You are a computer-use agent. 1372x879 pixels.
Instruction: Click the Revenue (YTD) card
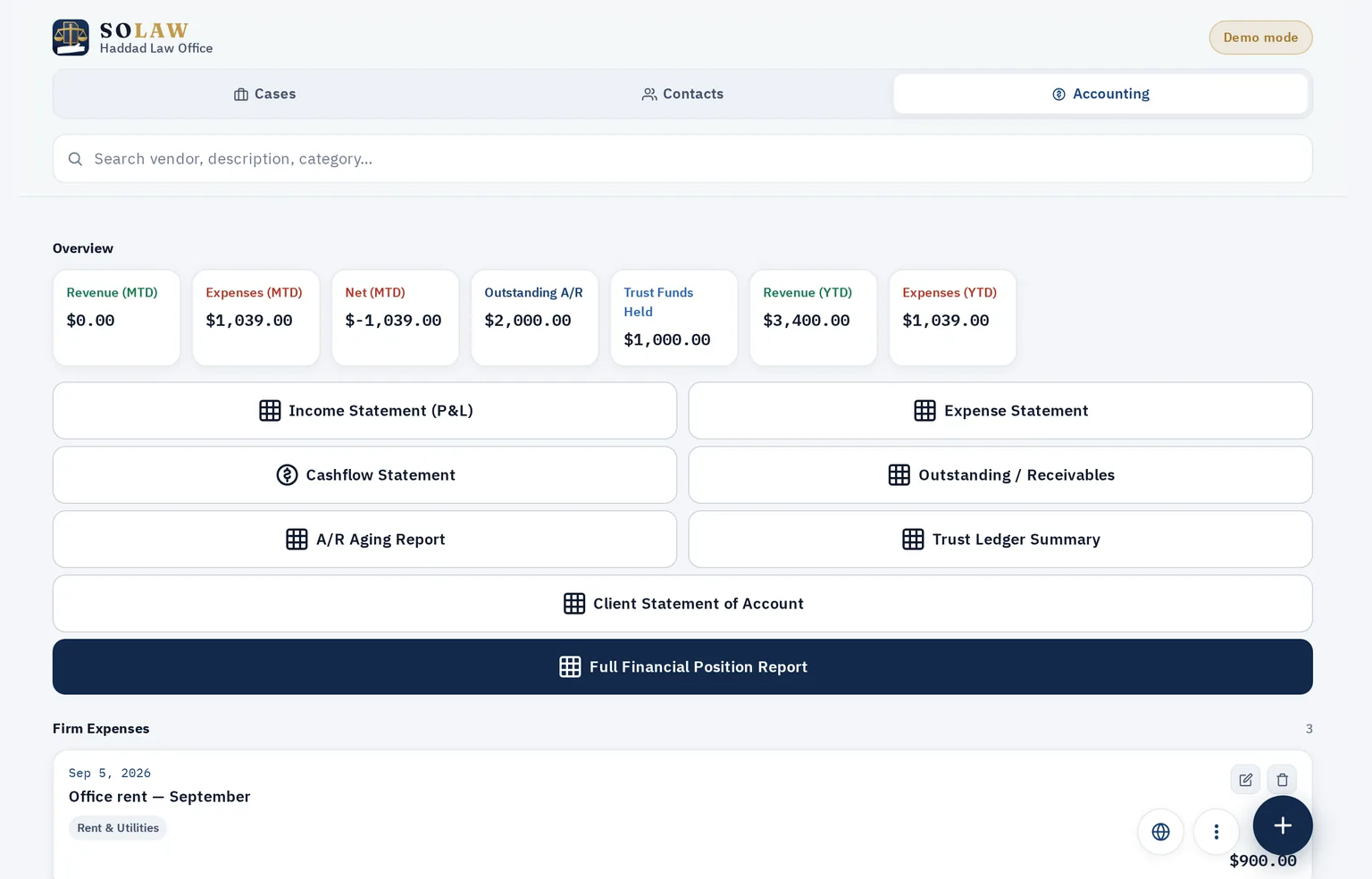point(814,318)
